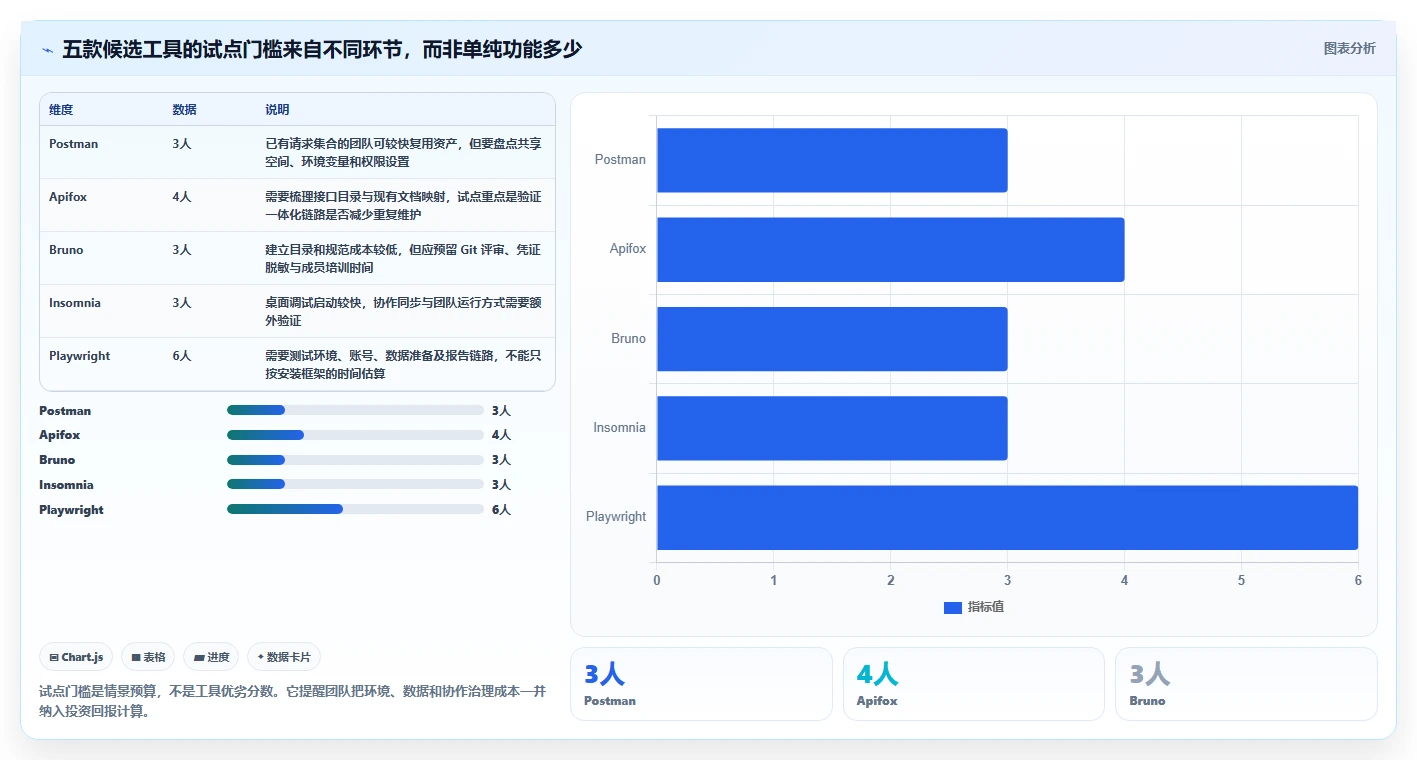Image resolution: width=1417 pixels, height=760 pixels.
Task: Select the 数据卡片 tag chip
Action: click(x=284, y=657)
